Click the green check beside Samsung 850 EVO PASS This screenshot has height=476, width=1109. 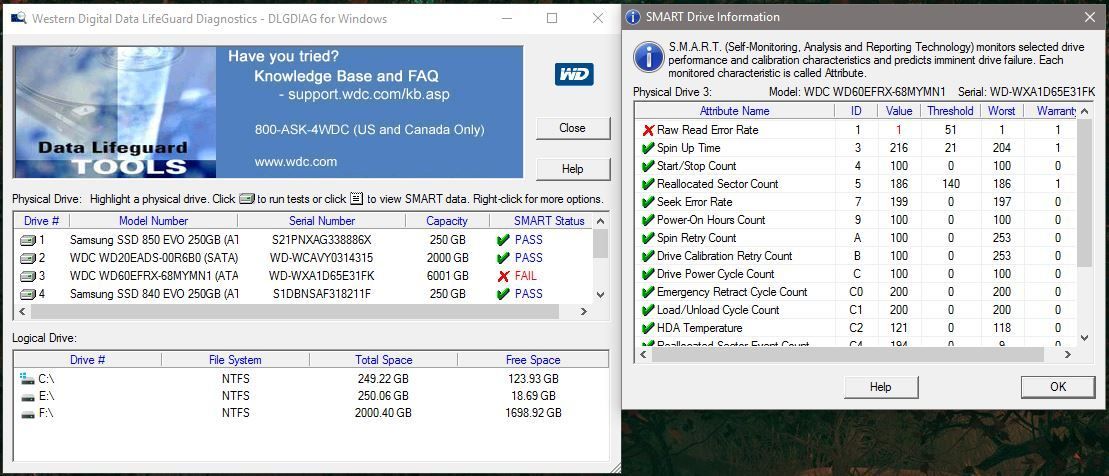tap(504, 240)
